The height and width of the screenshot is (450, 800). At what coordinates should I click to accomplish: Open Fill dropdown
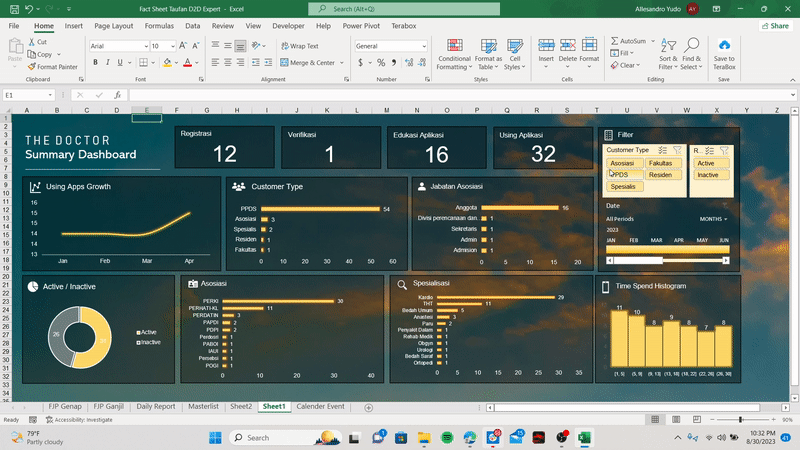pyautogui.click(x=622, y=53)
